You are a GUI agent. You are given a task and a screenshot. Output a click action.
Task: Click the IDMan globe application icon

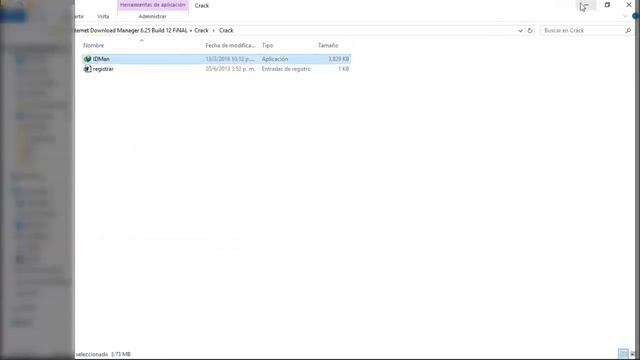[87, 59]
